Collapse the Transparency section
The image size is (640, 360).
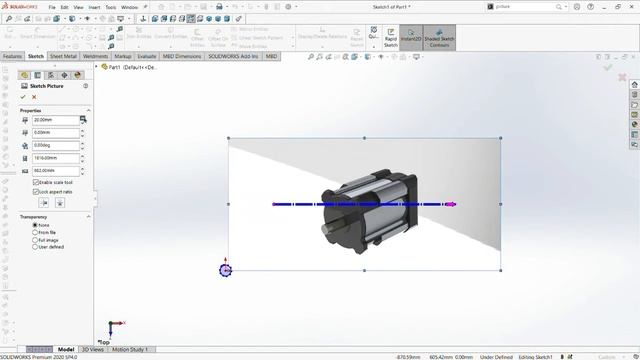(x=89, y=217)
